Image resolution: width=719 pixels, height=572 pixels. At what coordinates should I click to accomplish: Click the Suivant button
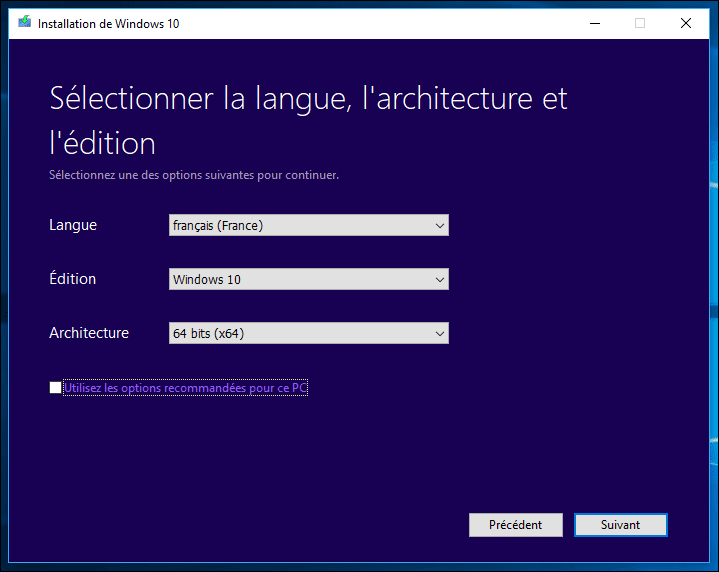(x=620, y=525)
